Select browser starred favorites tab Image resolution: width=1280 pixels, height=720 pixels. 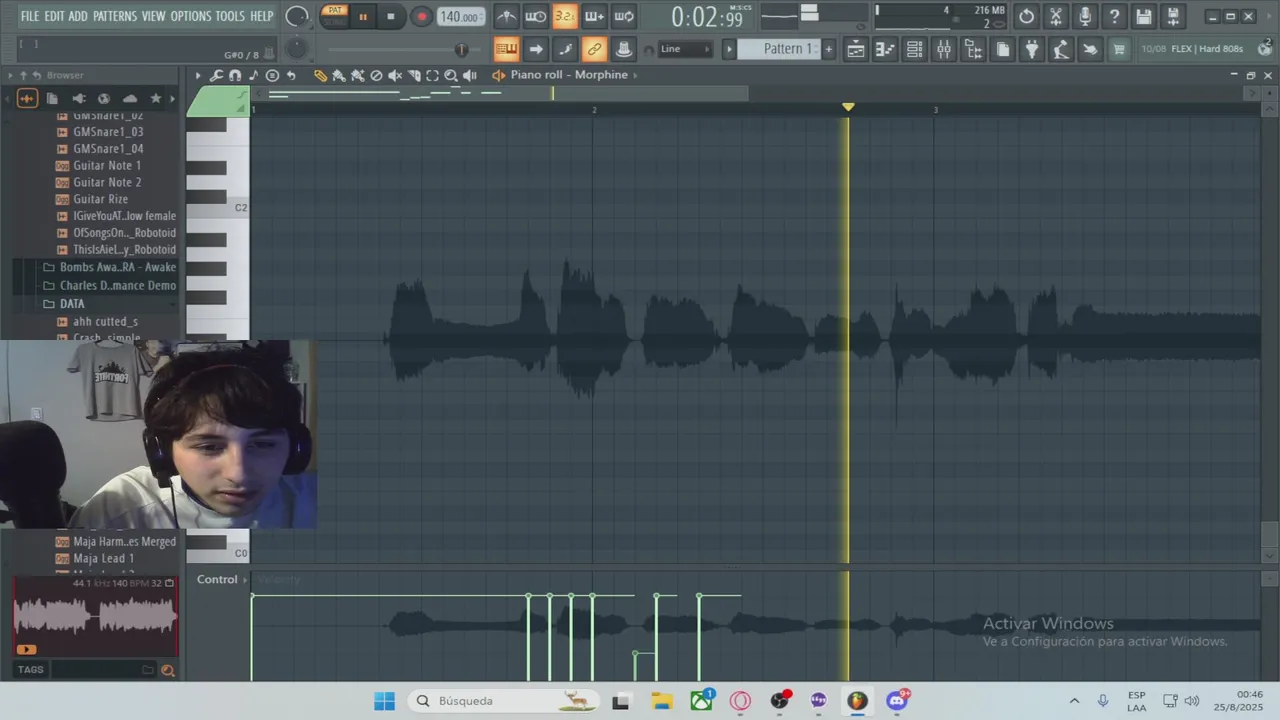[155, 98]
